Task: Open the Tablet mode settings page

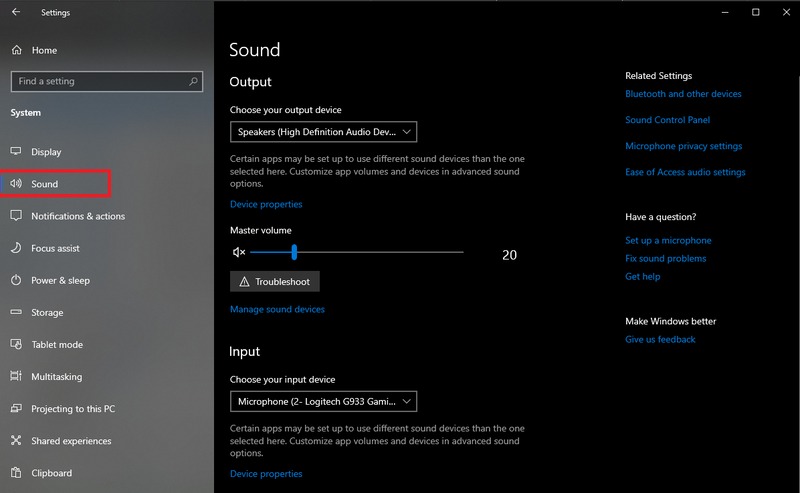Action: [57, 345]
